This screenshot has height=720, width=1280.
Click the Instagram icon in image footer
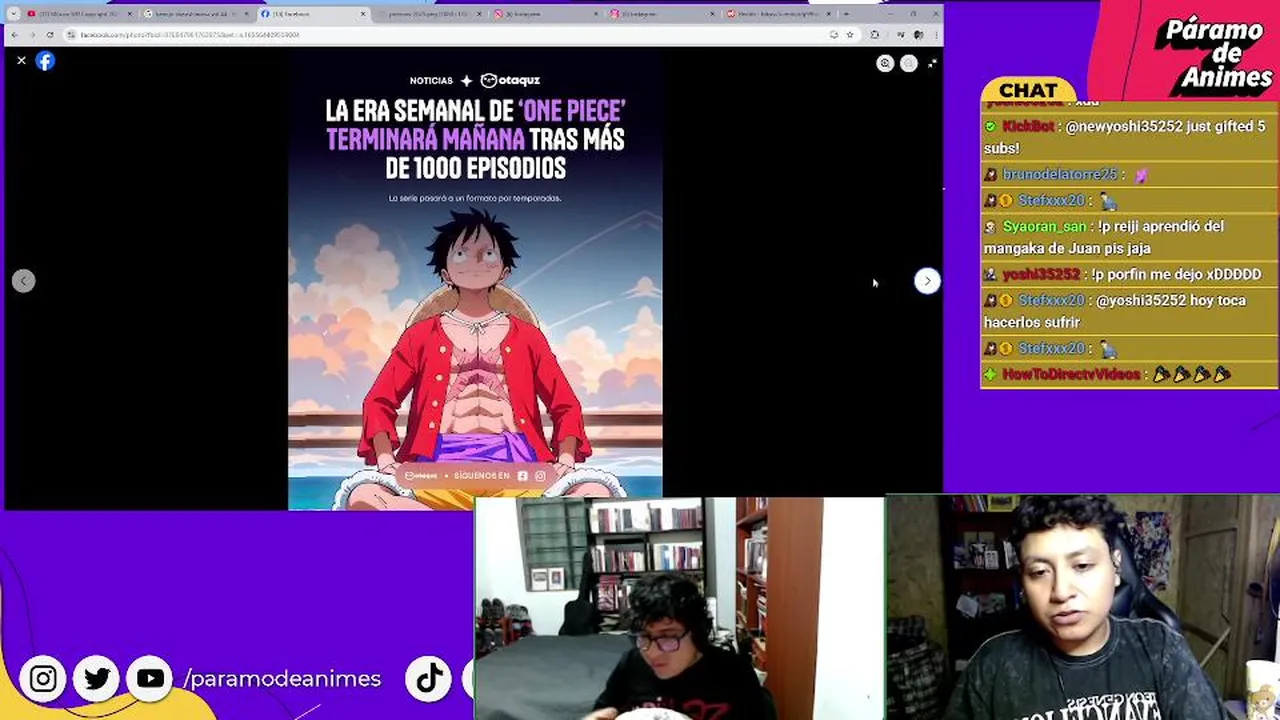pyautogui.click(x=540, y=476)
